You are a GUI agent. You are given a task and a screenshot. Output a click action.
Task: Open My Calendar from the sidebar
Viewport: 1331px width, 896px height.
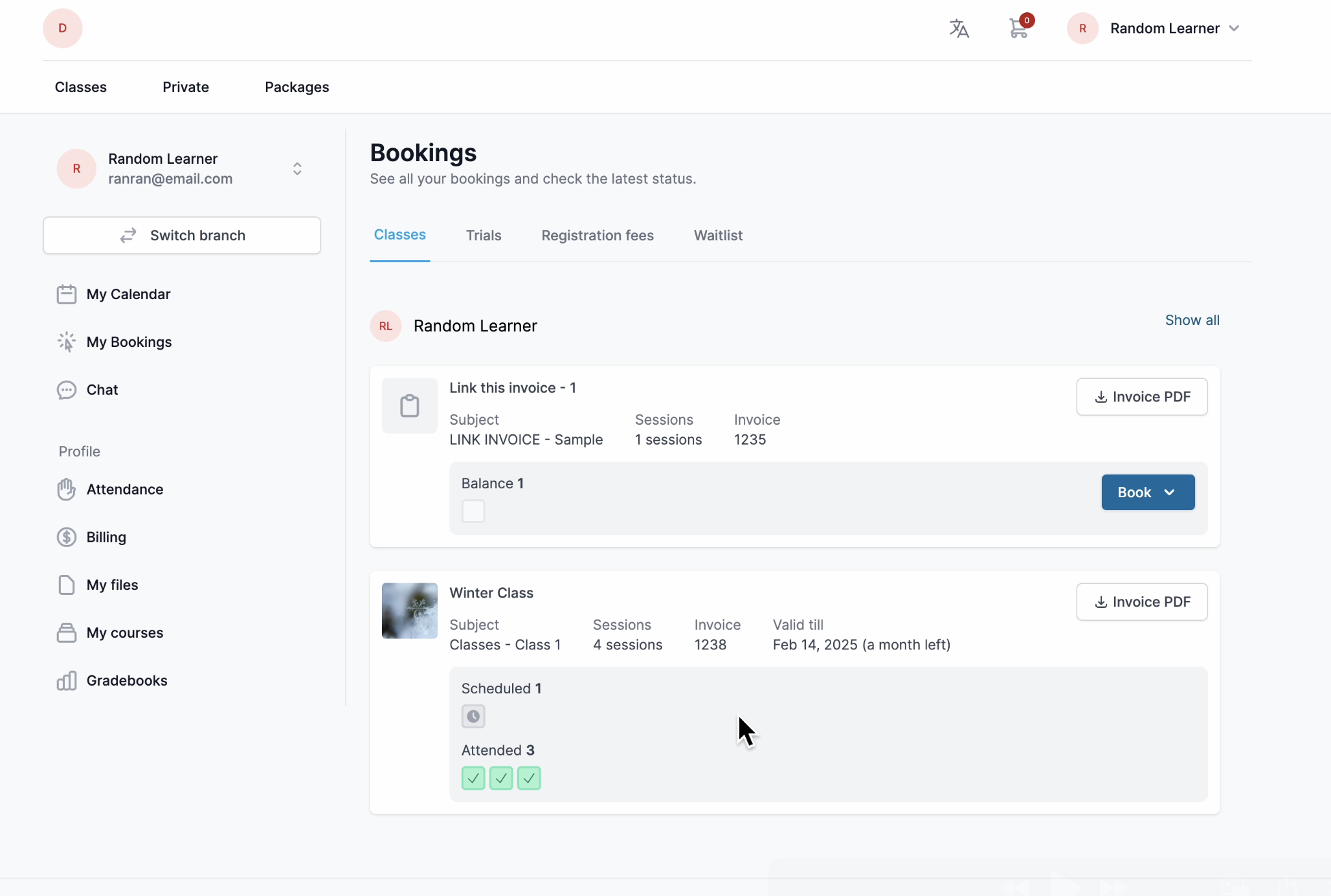coord(128,295)
